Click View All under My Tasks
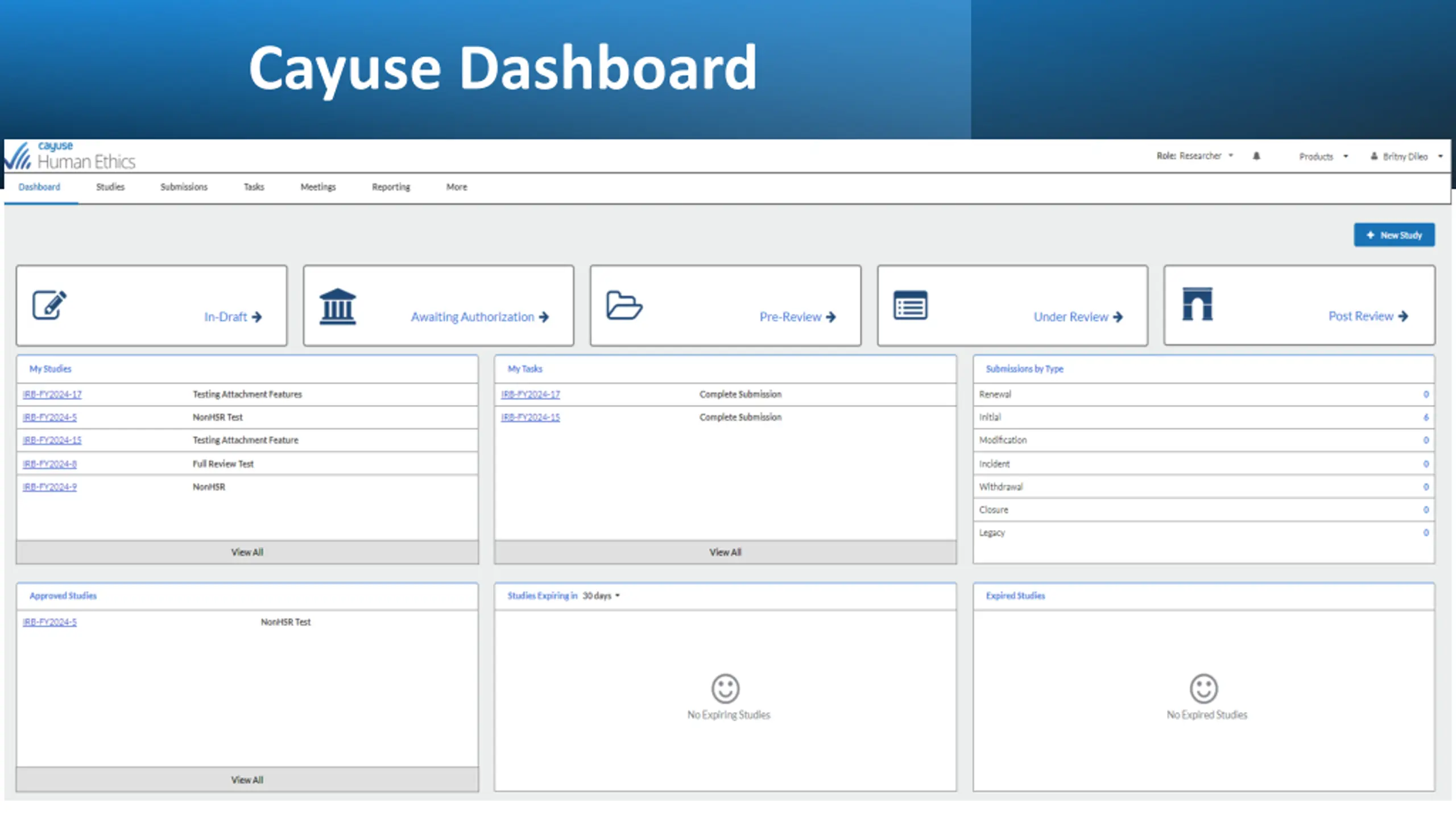 [x=725, y=552]
